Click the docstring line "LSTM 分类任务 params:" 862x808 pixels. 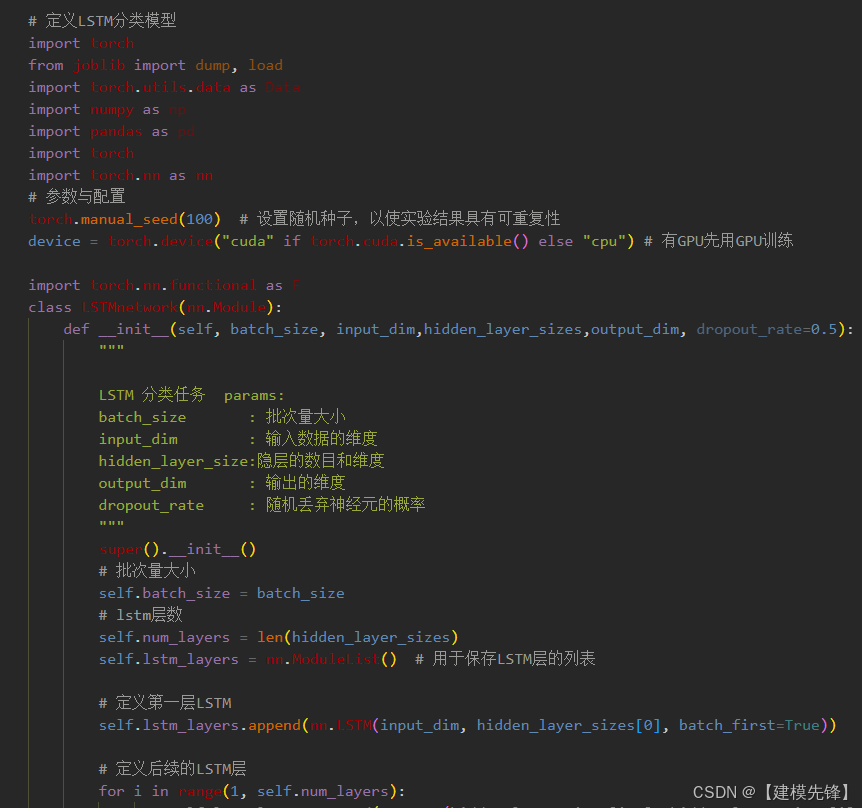(x=191, y=395)
